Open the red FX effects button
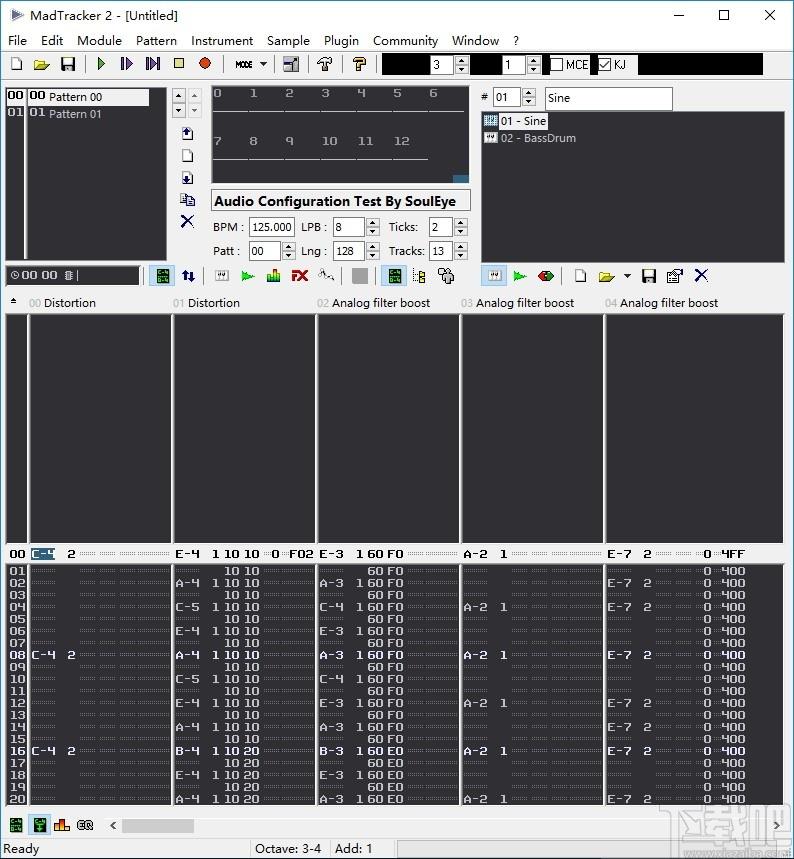794x859 pixels. point(300,276)
